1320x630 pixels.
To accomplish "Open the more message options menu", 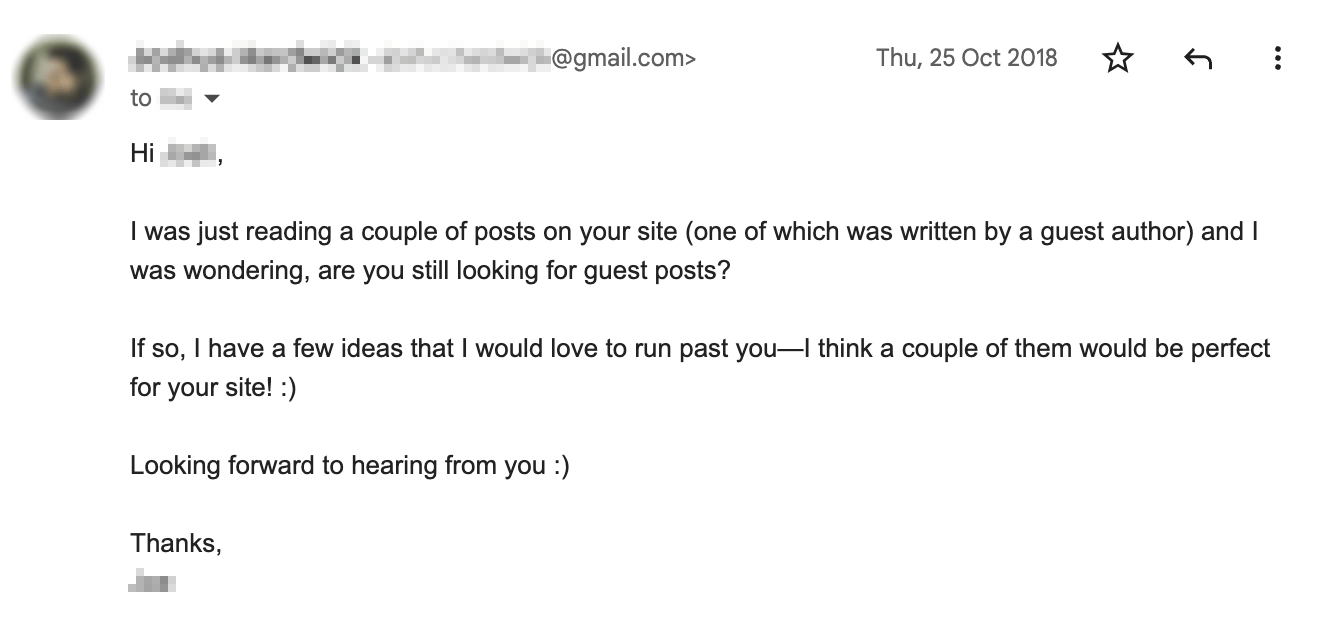I will coord(1277,58).
